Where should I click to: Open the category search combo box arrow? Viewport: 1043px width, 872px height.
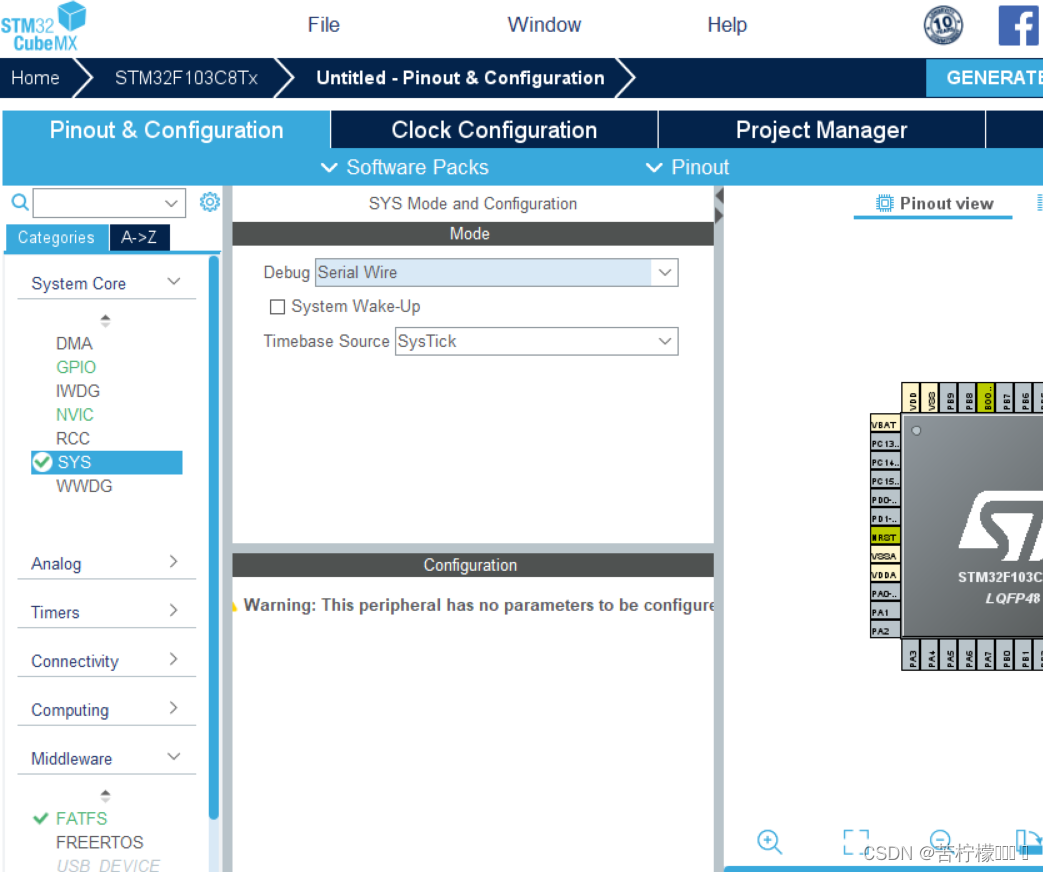point(171,203)
